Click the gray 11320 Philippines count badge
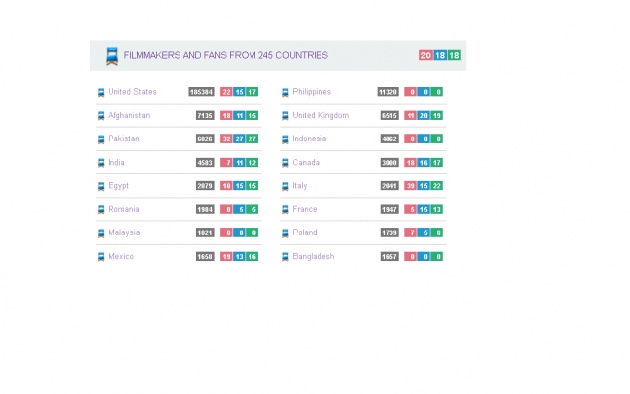Image resolution: width=630 pixels, height=394 pixels. coord(388,92)
